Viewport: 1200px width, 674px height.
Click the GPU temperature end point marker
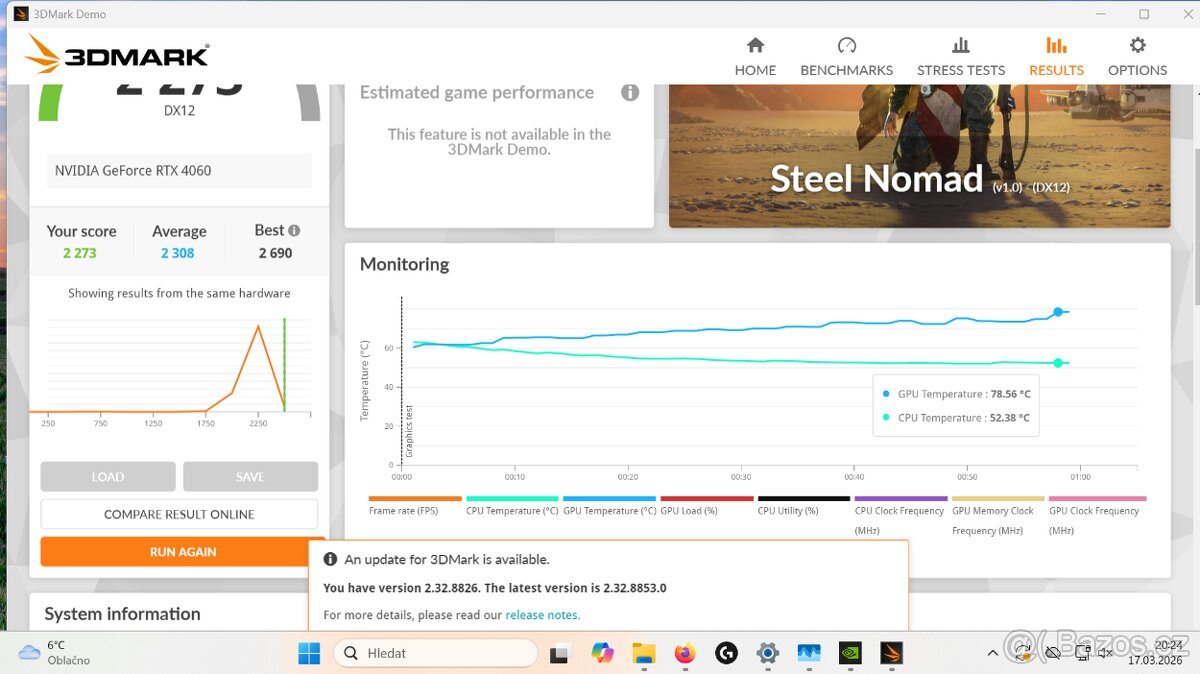pyautogui.click(x=1058, y=312)
